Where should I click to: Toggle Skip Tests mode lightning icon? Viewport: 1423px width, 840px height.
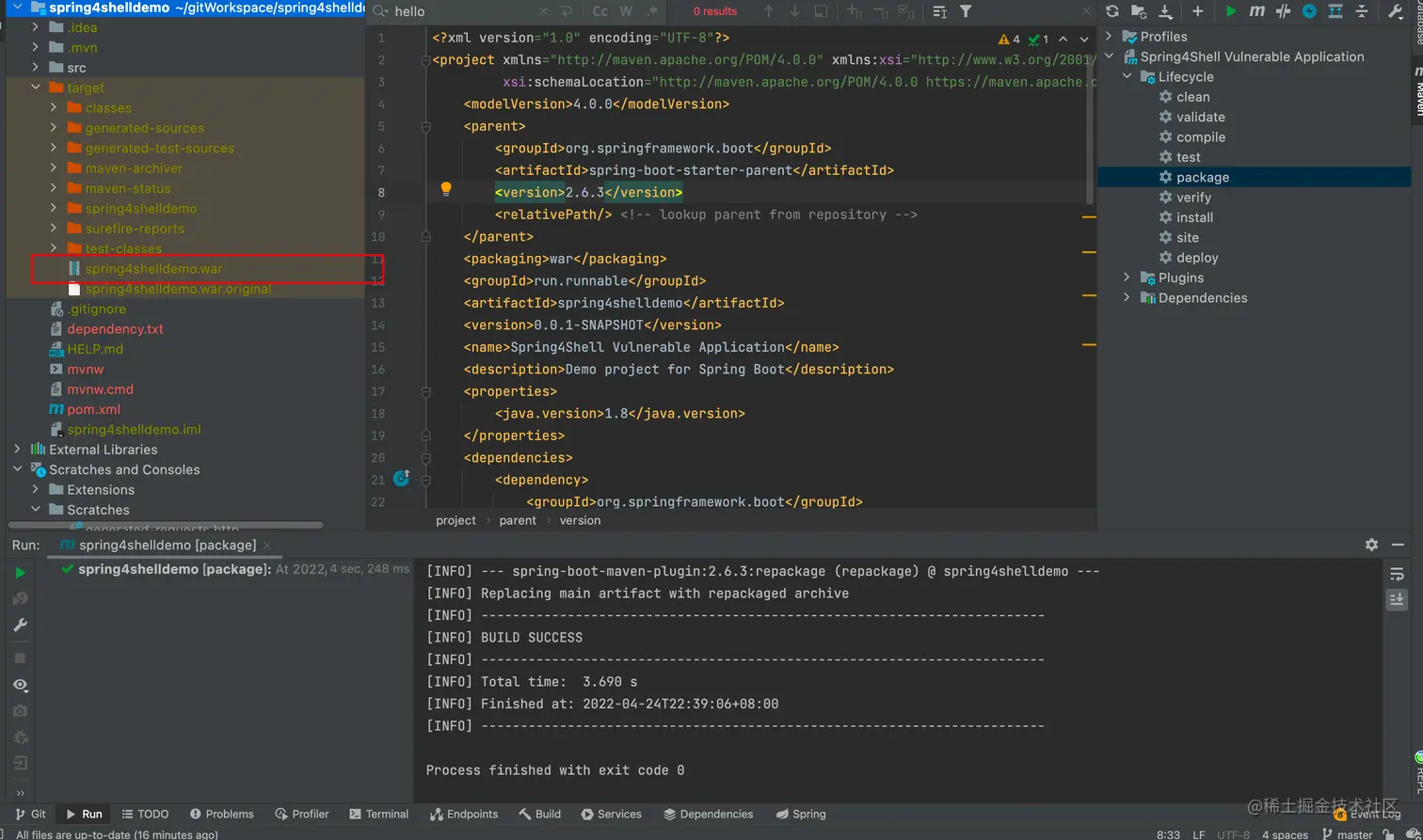[x=1309, y=11]
